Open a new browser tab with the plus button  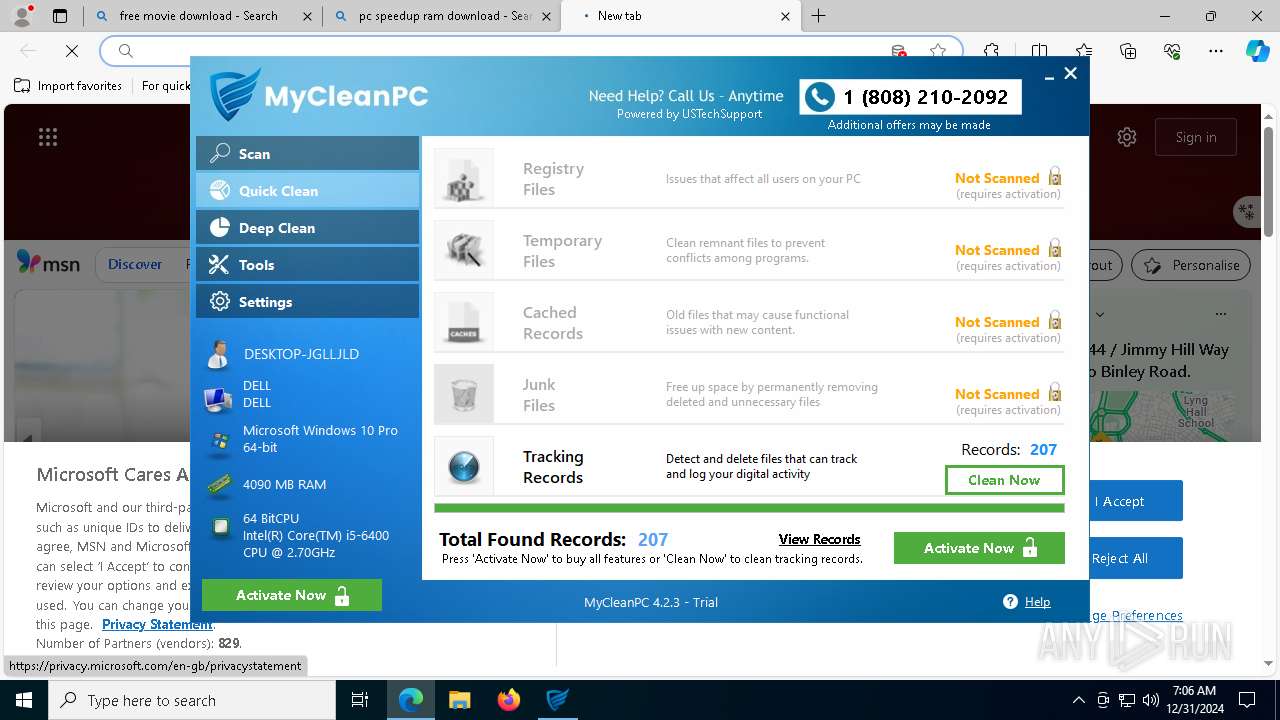pos(819,16)
